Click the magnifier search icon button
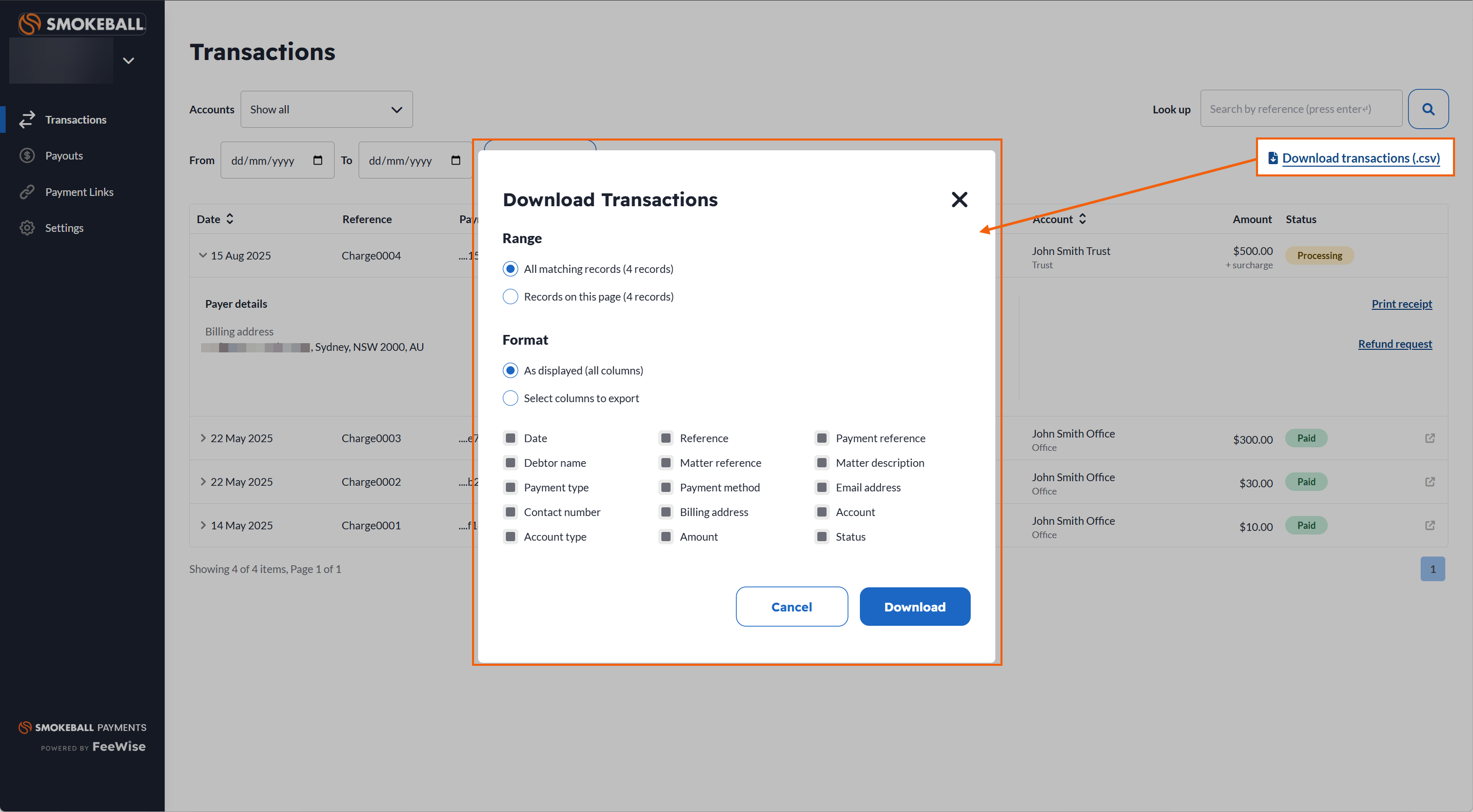Screen dimensions: 1473x812 point(1427,109)
